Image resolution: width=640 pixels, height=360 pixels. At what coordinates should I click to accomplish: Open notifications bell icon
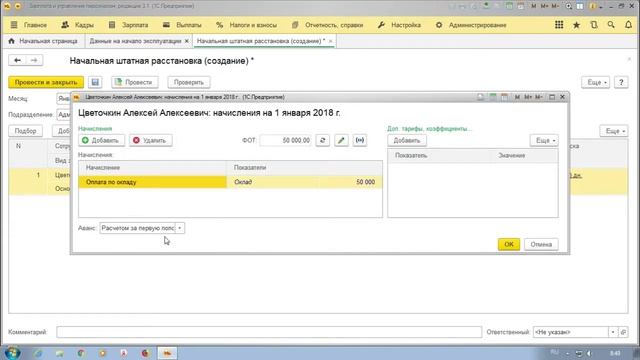tap(629, 25)
